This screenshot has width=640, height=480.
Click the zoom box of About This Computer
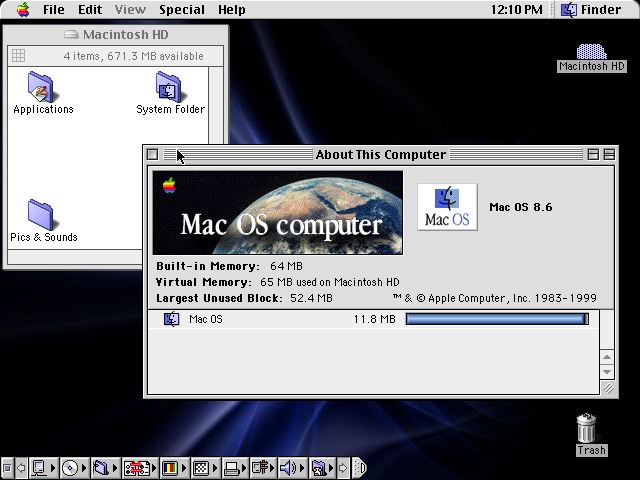click(593, 154)
